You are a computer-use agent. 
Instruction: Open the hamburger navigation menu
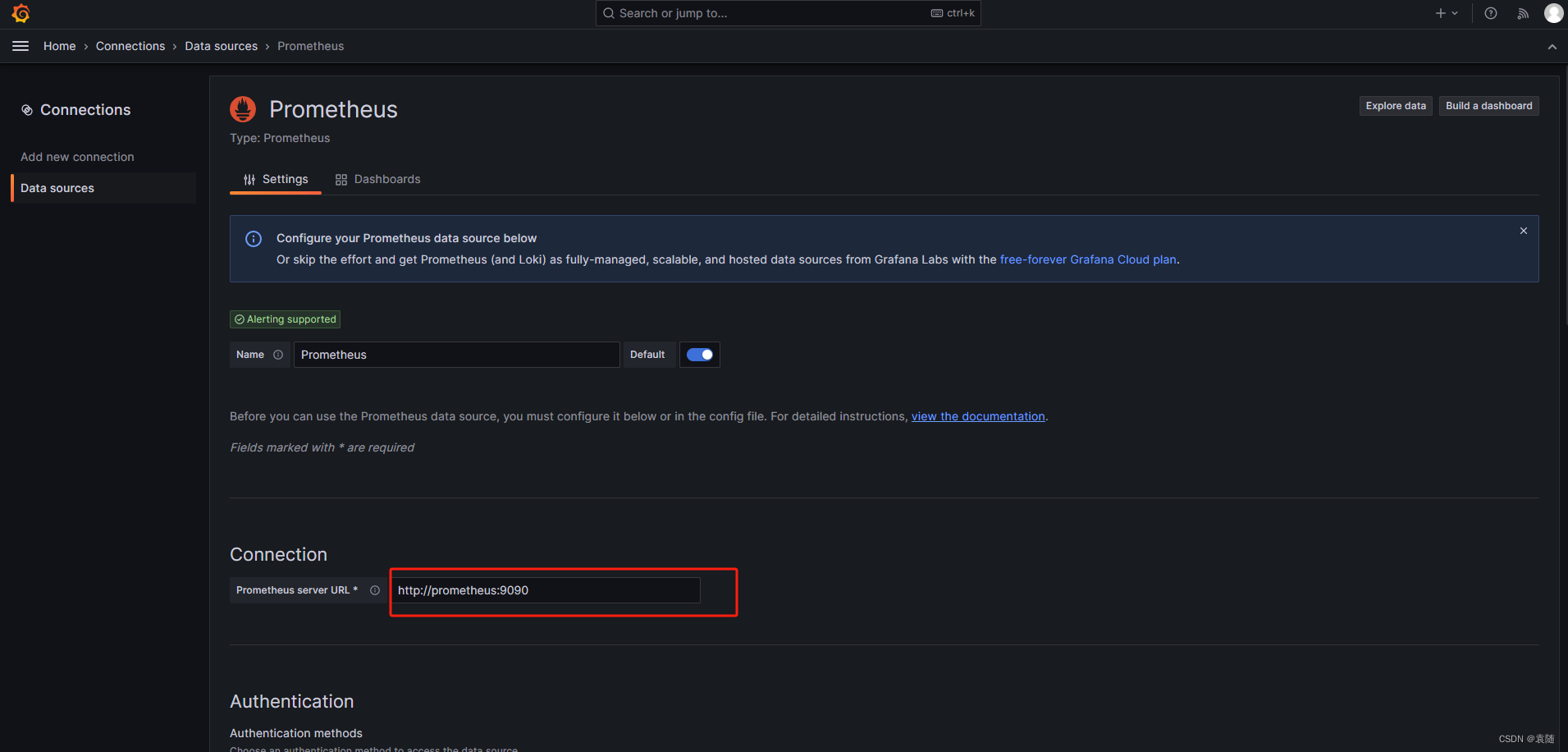21,46
